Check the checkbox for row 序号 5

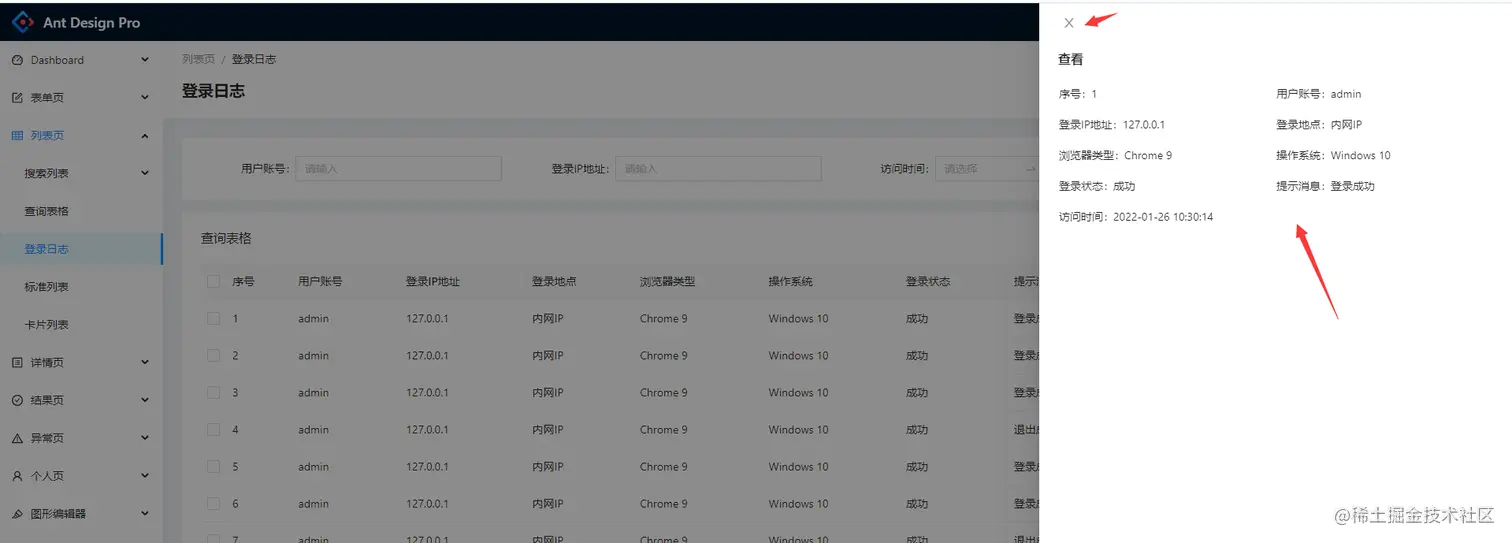click(213, 466)
